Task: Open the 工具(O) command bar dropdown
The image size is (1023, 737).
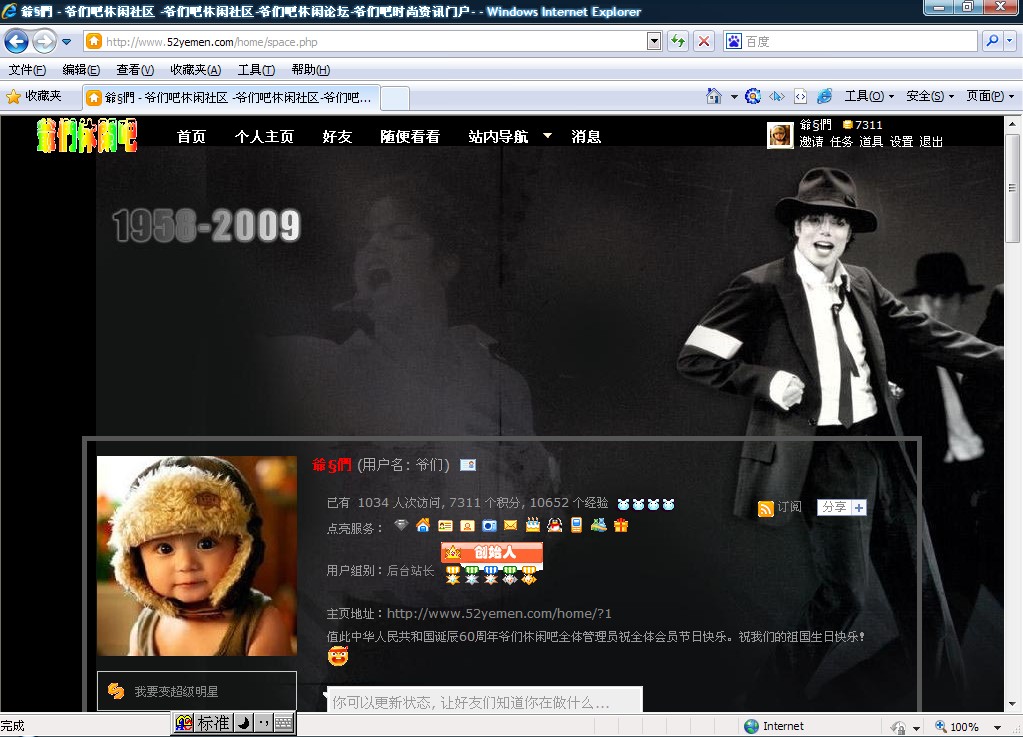Action: click(x=869, y=97)
